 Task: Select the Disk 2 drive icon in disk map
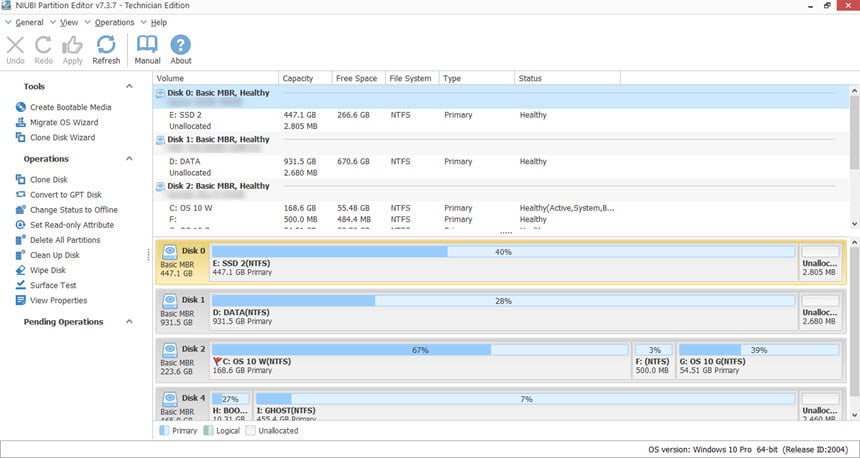[x=170, y=349]
